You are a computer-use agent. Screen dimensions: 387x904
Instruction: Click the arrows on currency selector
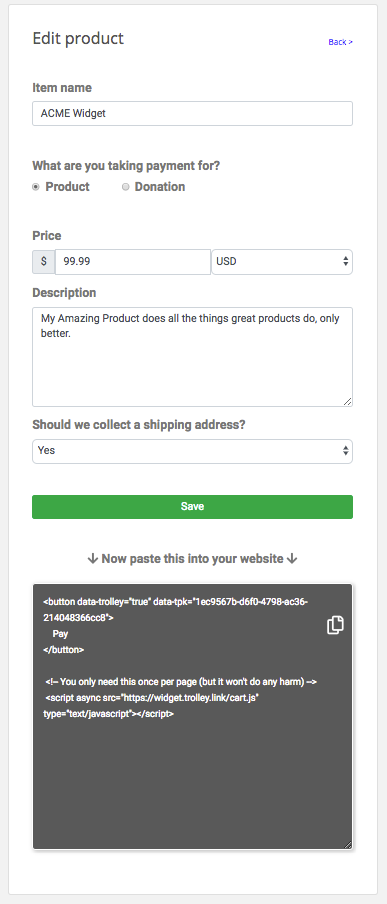(345, 261)
